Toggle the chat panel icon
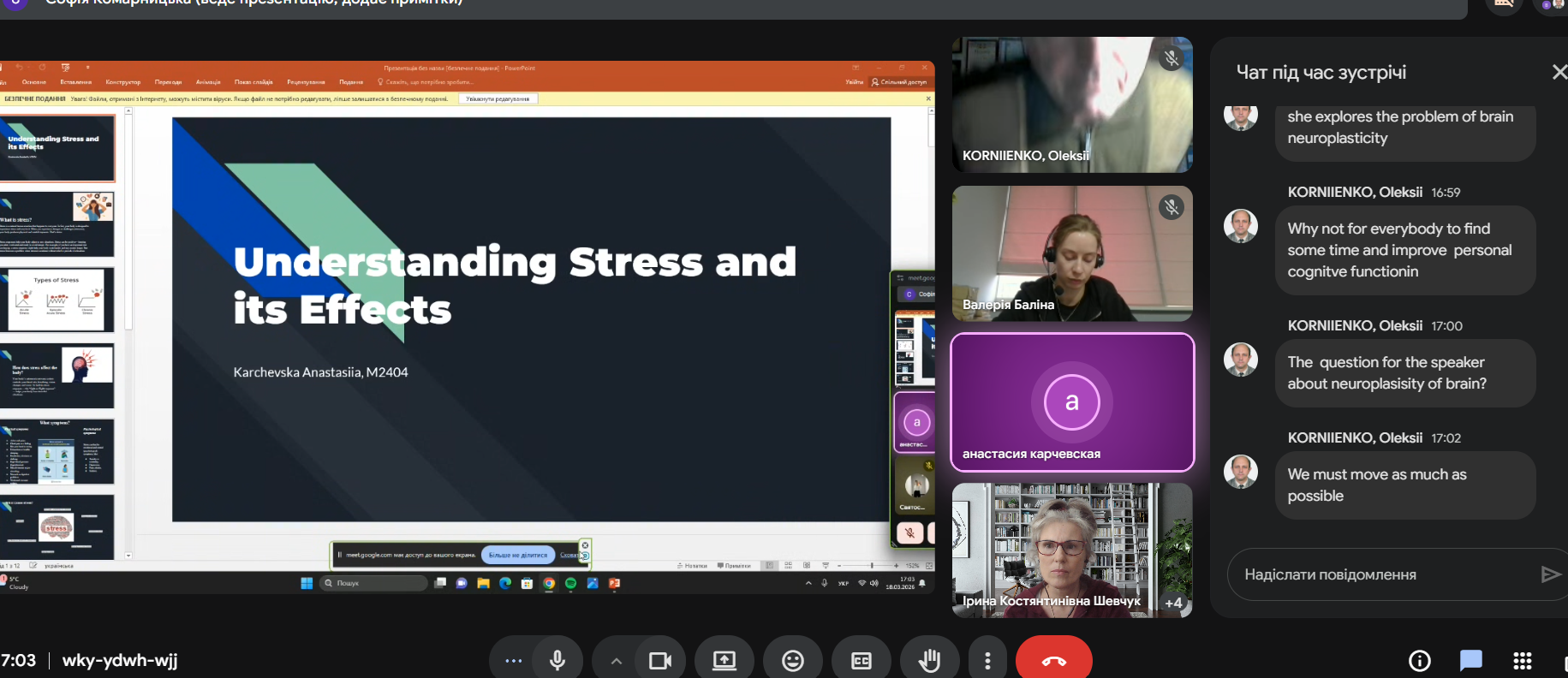1568x678 pixels. (1470, 660)
